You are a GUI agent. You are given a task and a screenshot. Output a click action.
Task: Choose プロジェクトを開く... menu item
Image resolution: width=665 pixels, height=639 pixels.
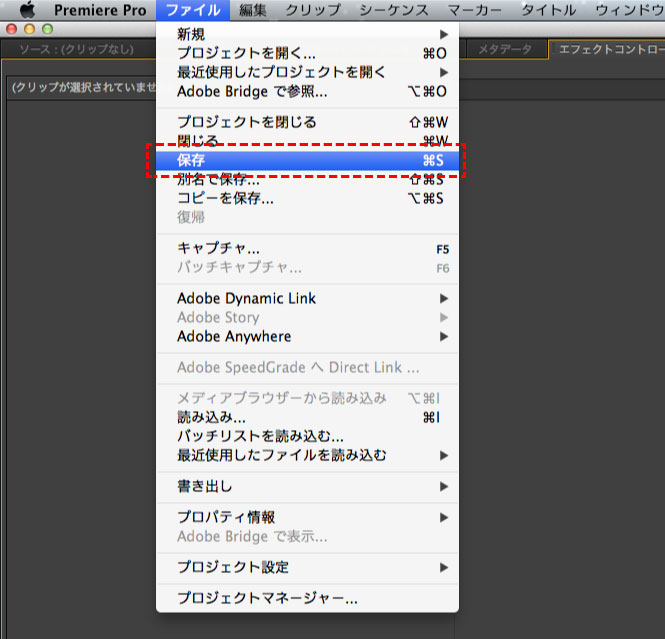click(x=307, y=53)
